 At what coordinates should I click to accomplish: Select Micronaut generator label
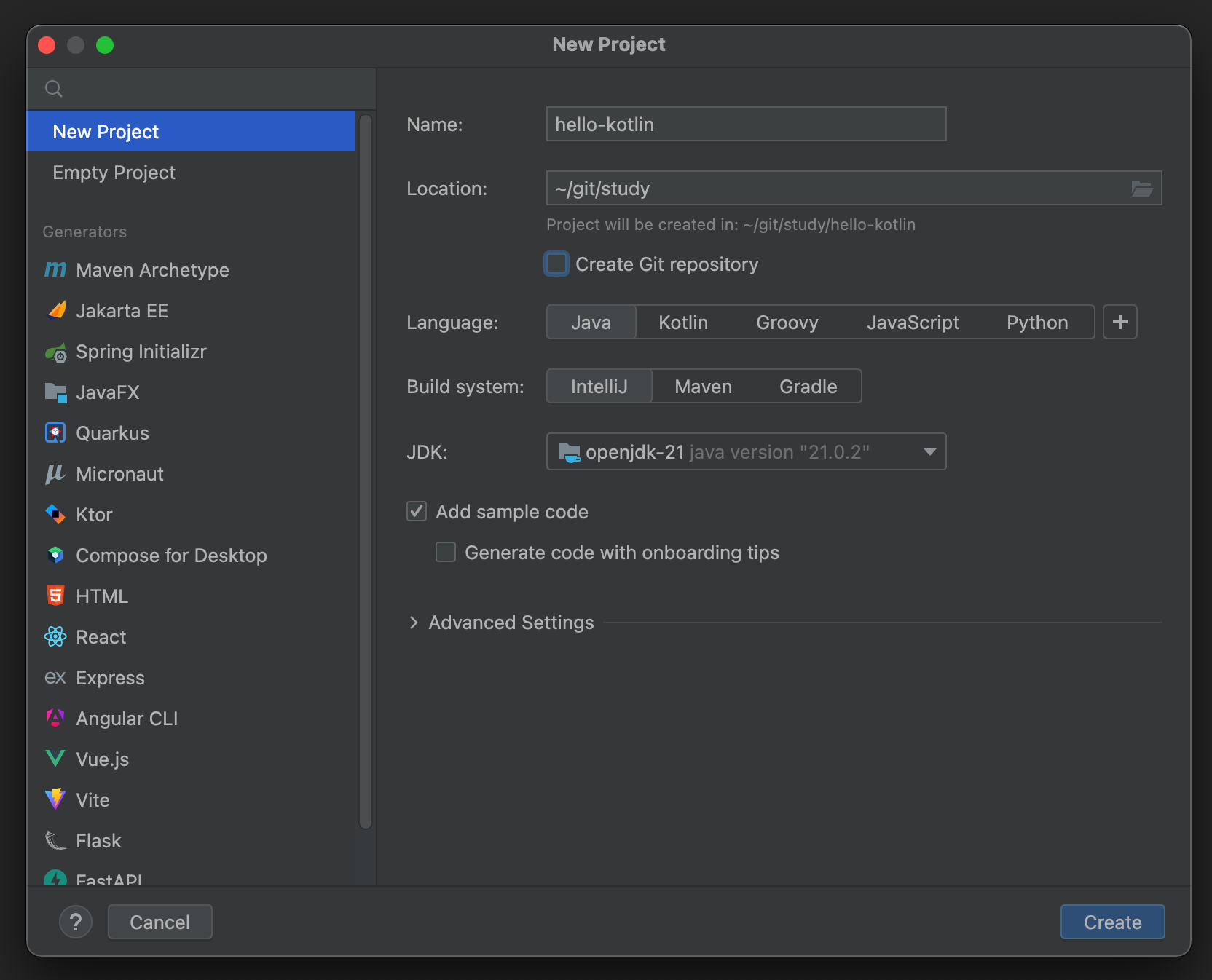click(x=119, y=474)
